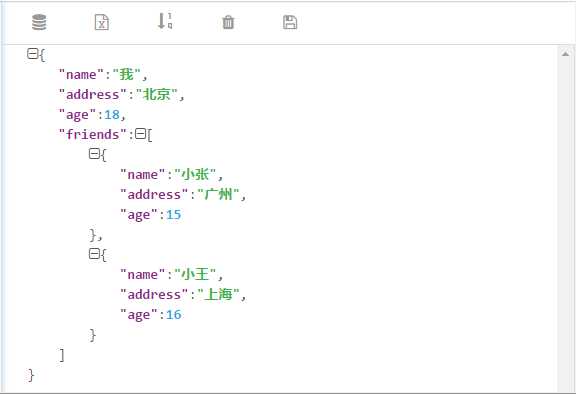Screen dimensions: 576x394
Task: Select the age value 15
Action: point(174,214)
